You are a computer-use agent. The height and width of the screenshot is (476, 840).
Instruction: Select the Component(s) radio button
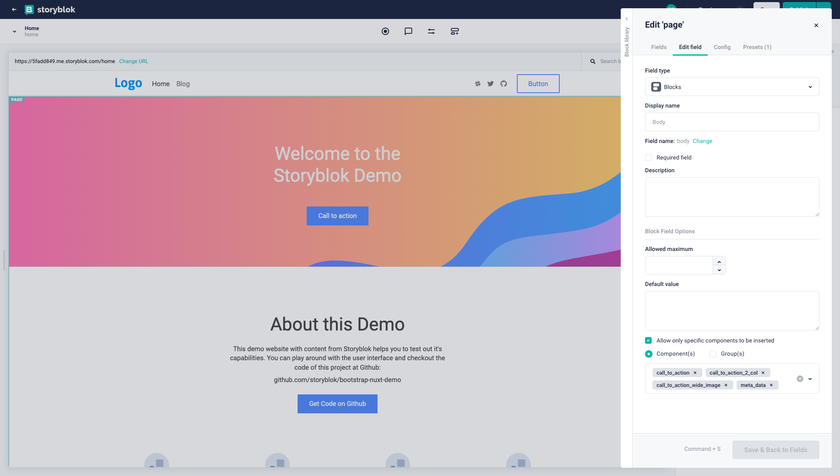click(648, 354)
